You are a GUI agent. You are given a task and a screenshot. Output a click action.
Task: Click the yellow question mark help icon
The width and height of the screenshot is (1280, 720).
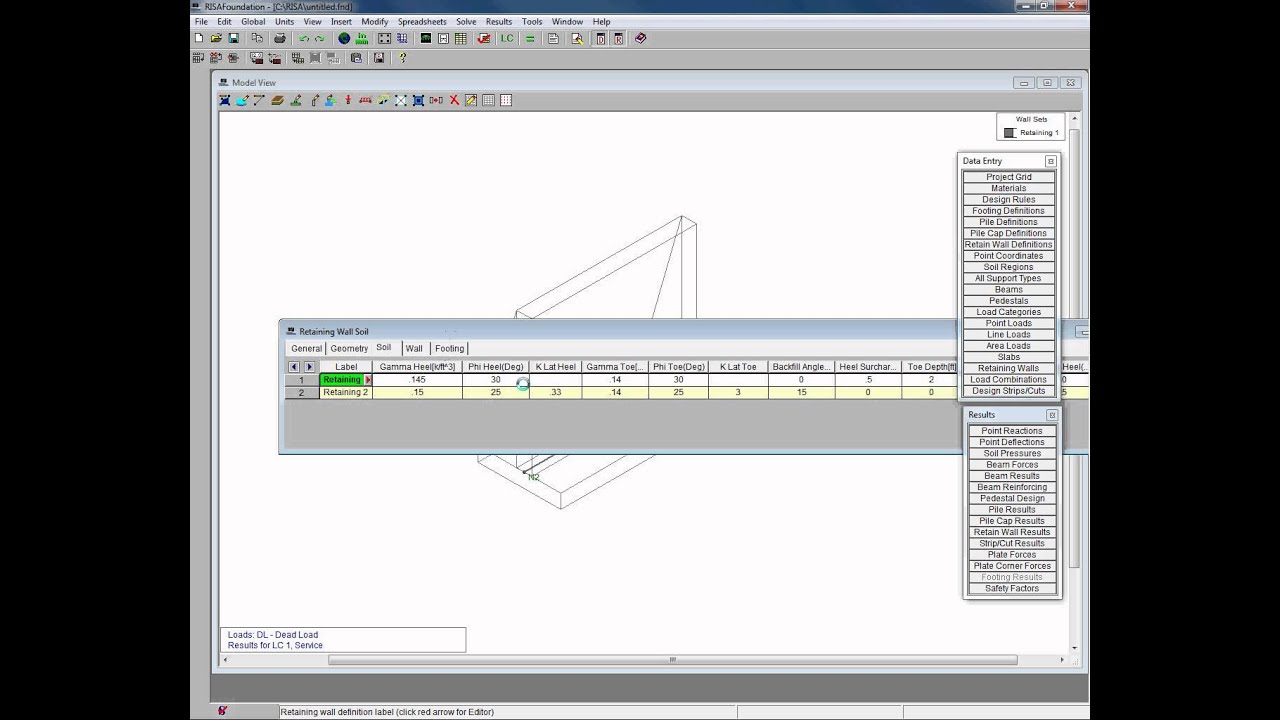pyautogui.click(x=402, y=58)
